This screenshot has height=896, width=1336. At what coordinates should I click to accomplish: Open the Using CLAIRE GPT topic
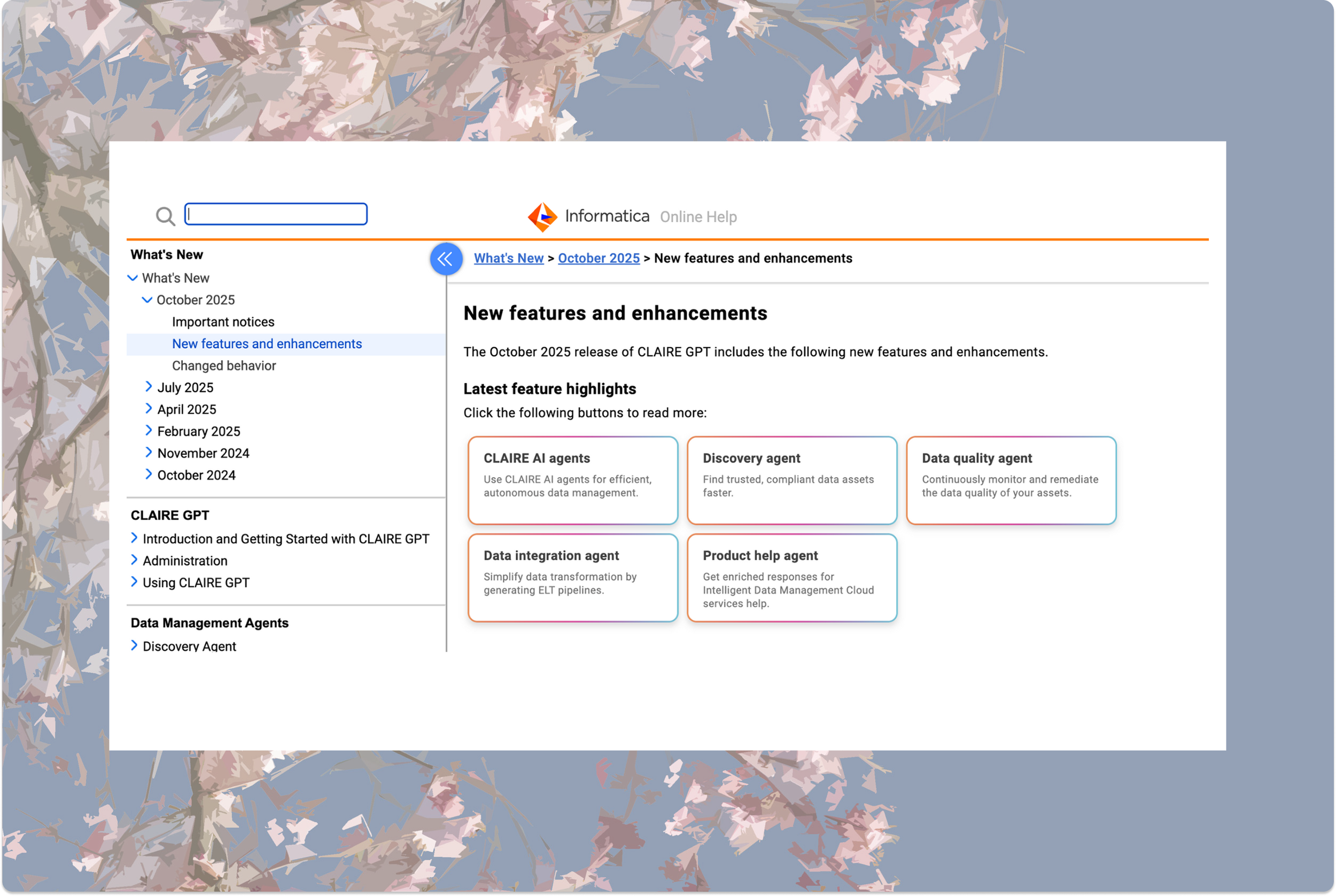[x=196, y=583]
